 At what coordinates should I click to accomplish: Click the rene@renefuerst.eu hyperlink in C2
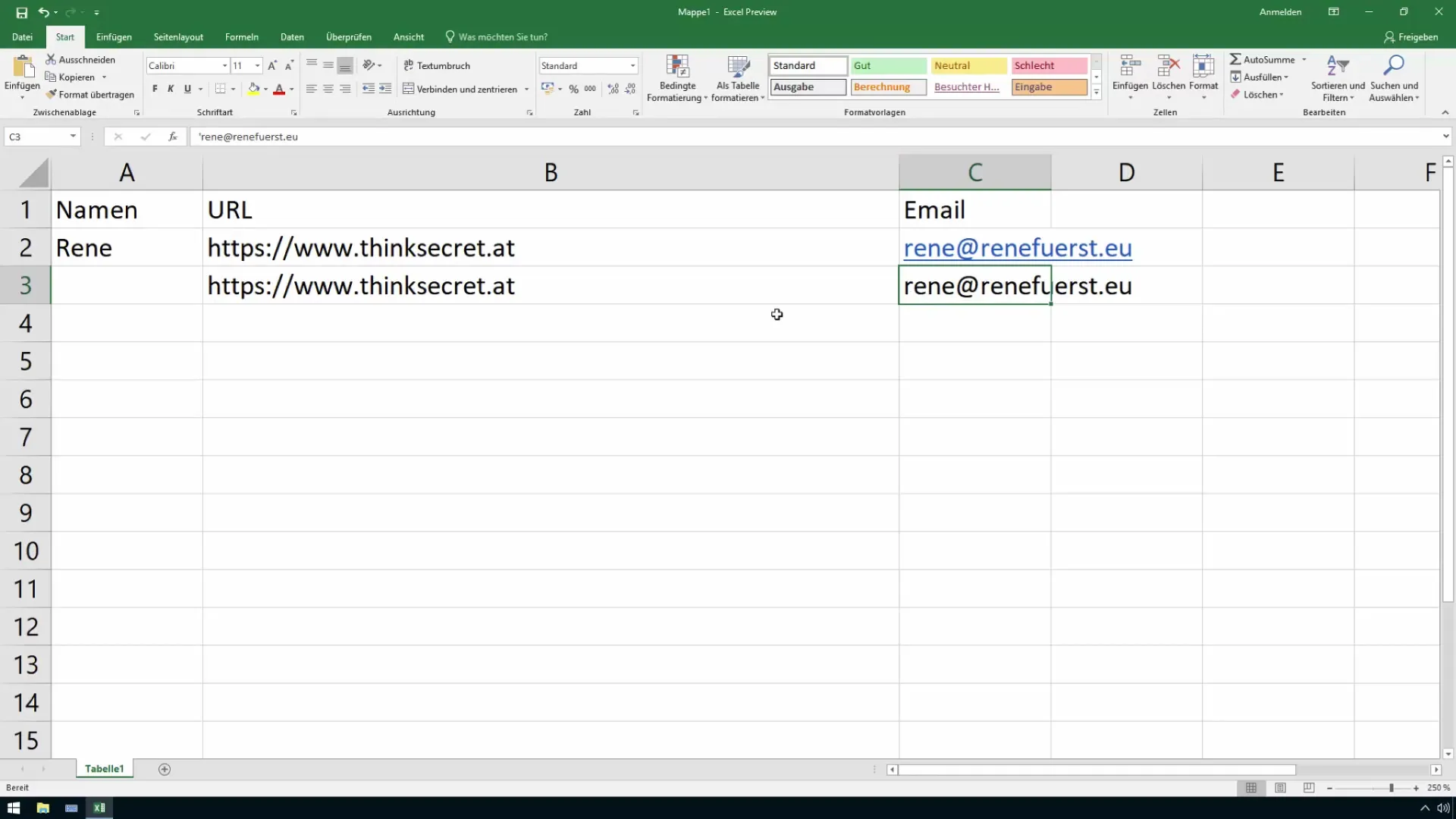[1018, 248]
